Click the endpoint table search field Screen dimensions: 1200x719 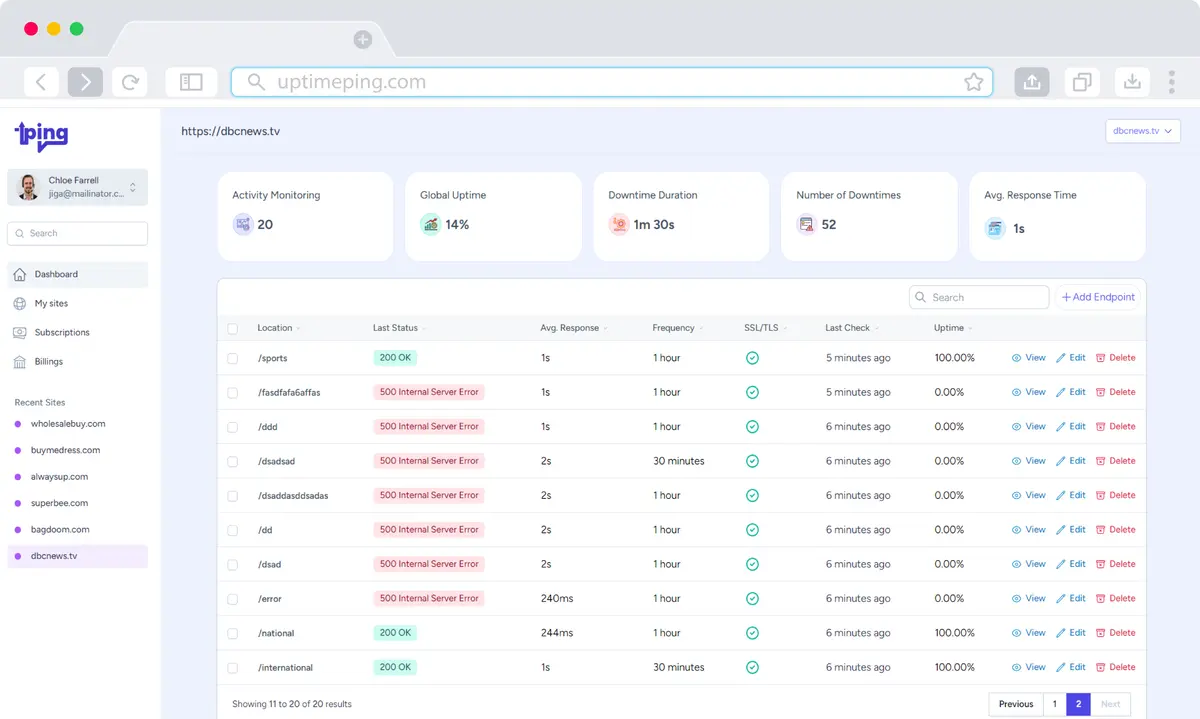980,297
